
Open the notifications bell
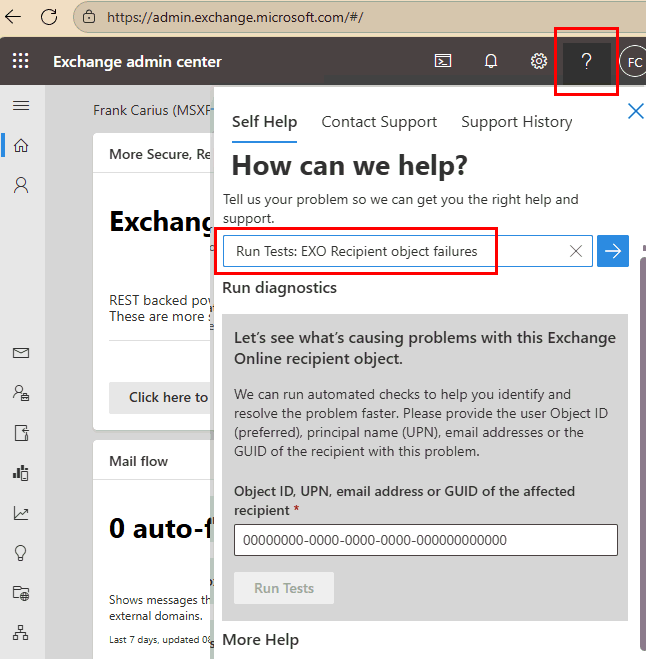[x=491, y=62]
